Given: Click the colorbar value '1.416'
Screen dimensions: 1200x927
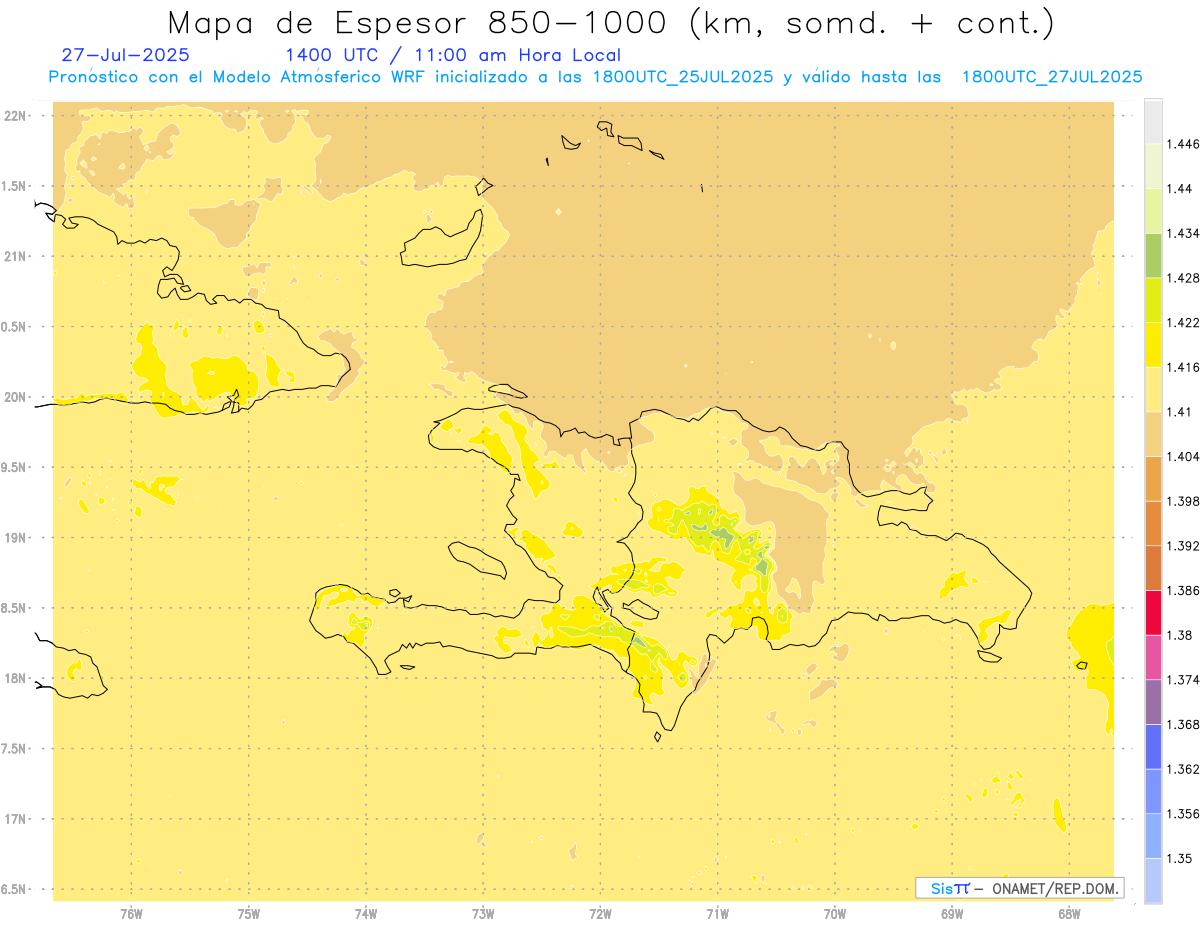Looking at the screenshot, I should click(1182, 367).
